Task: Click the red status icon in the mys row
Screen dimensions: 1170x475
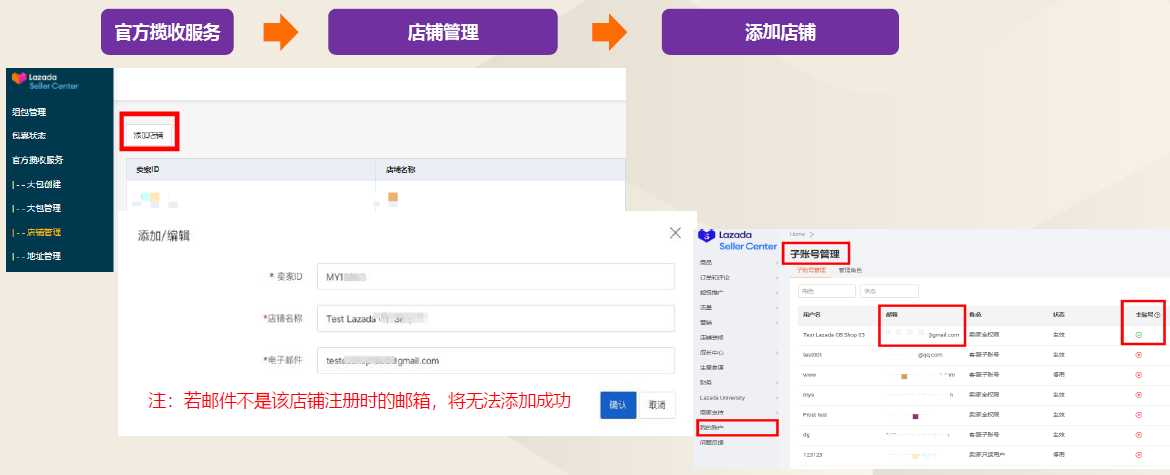Action: click(x=1139, y=394)
